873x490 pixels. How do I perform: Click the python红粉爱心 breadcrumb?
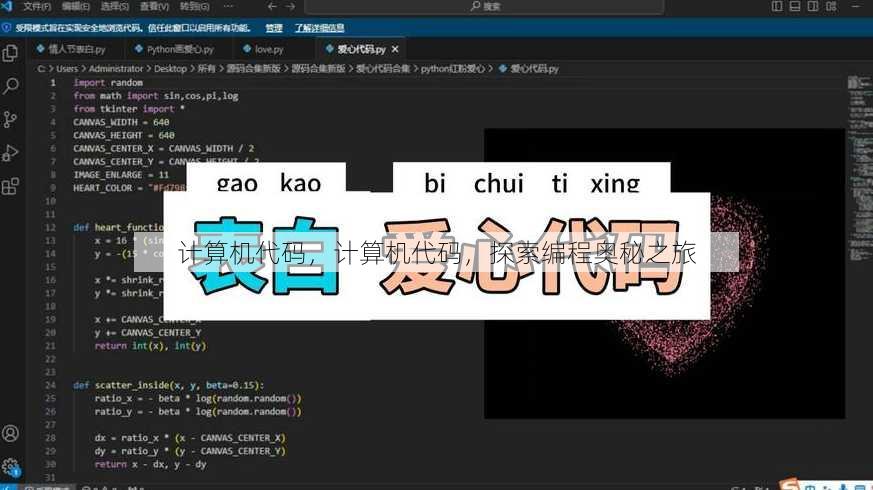click(x=452, y=68)
